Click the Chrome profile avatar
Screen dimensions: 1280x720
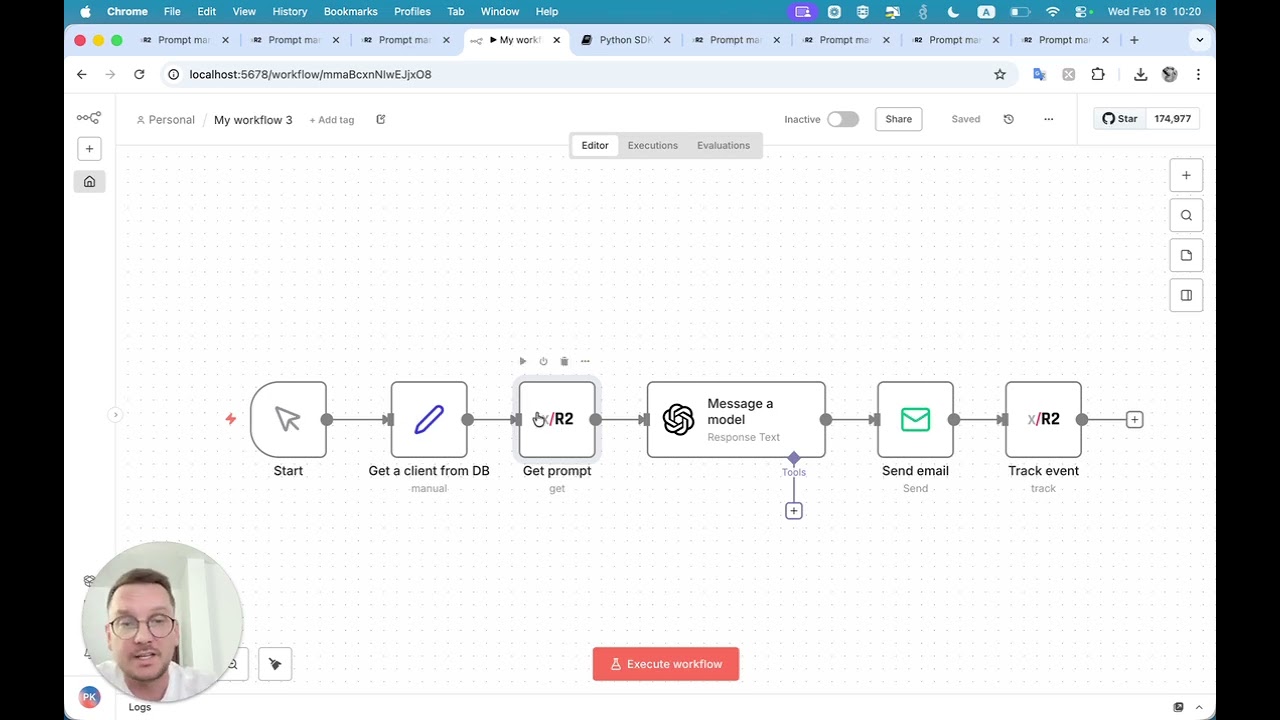(1170, 74)
